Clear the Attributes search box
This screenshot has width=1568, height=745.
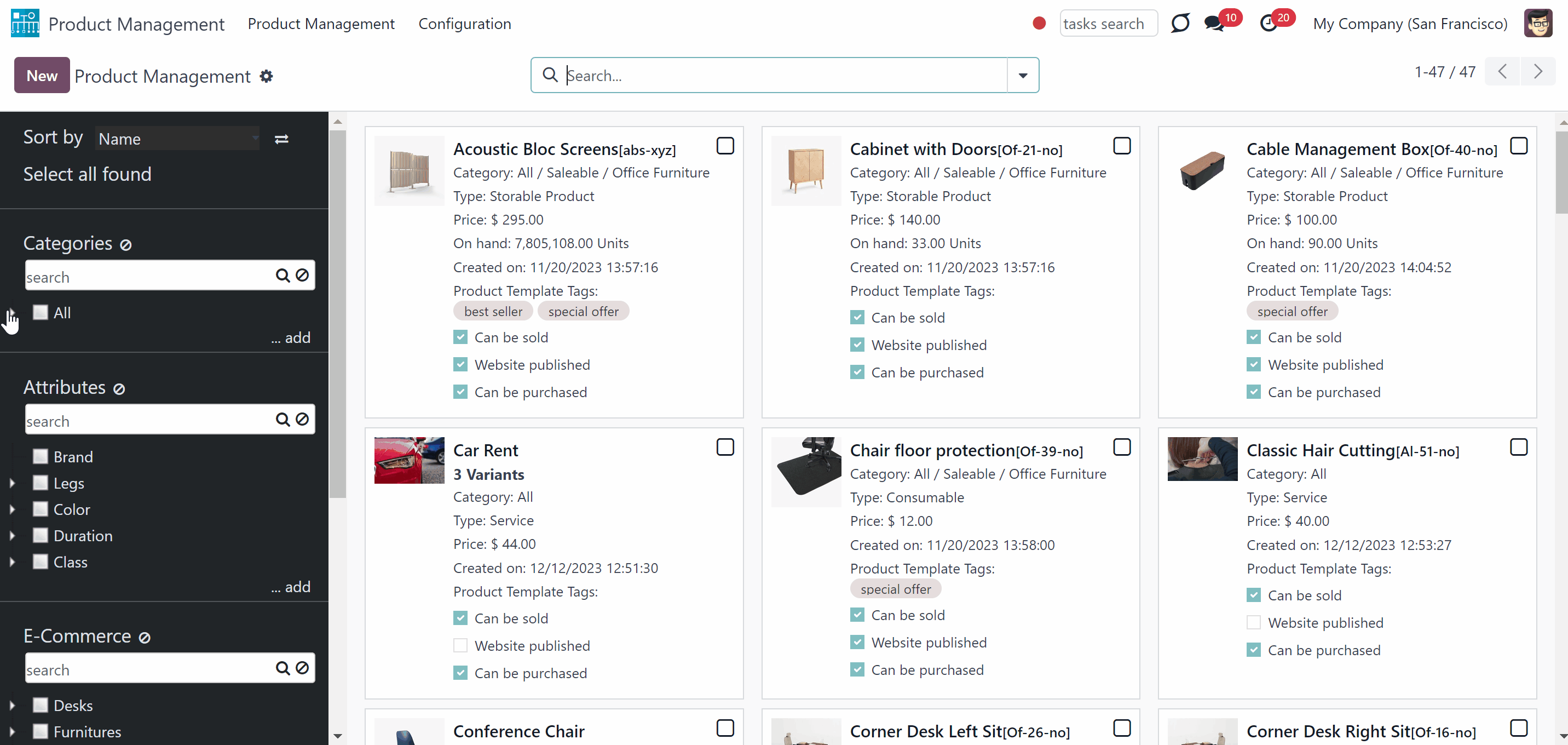click(x=302, y=419)
